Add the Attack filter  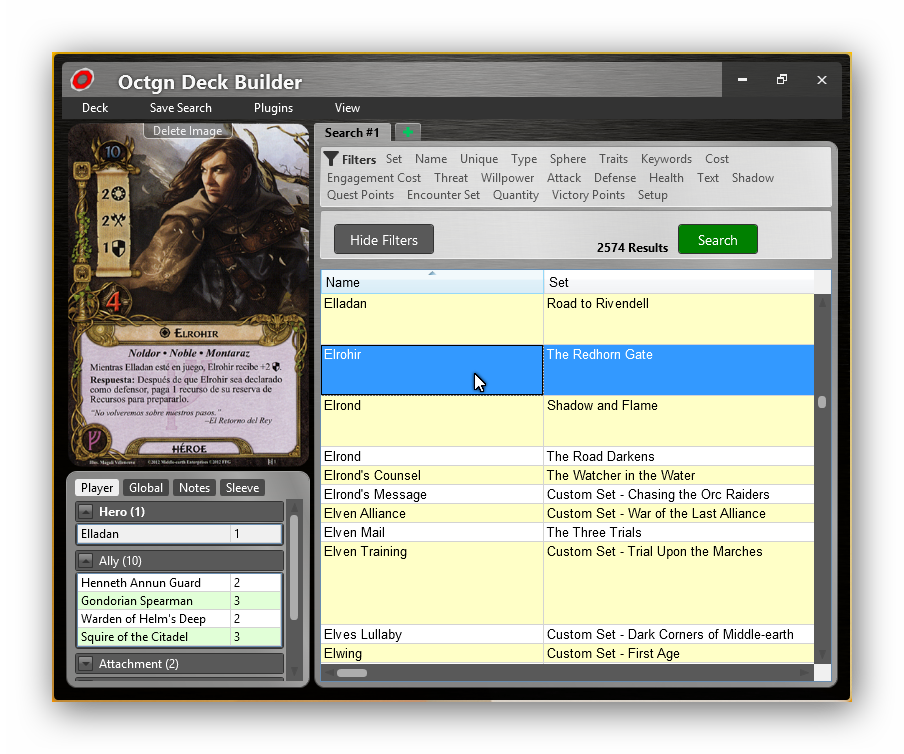(x=564, y=178)
